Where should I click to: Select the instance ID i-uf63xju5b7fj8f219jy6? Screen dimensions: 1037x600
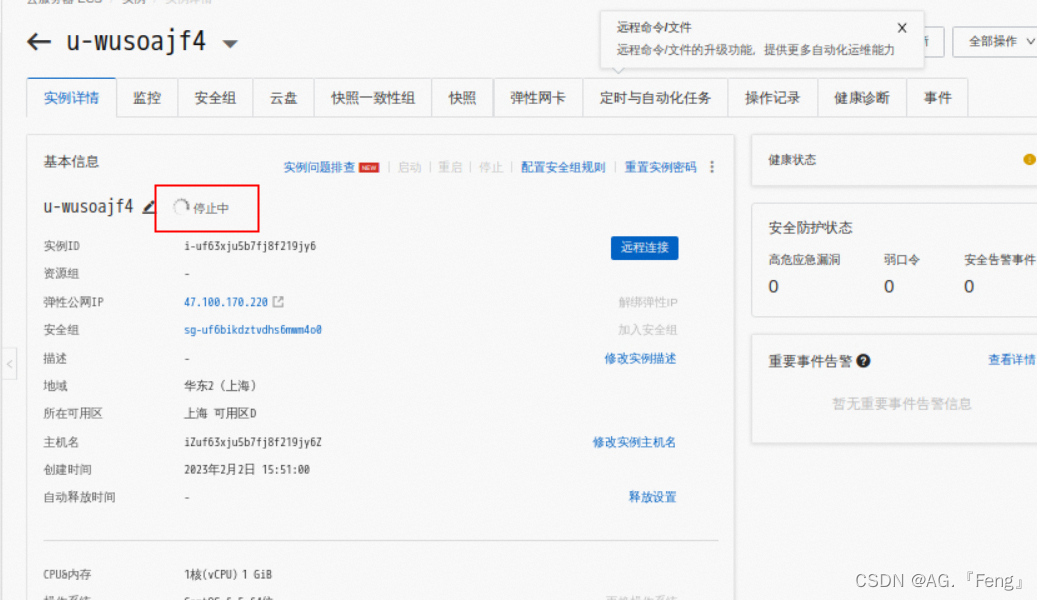pyautogui.click(x=250, y=246)
